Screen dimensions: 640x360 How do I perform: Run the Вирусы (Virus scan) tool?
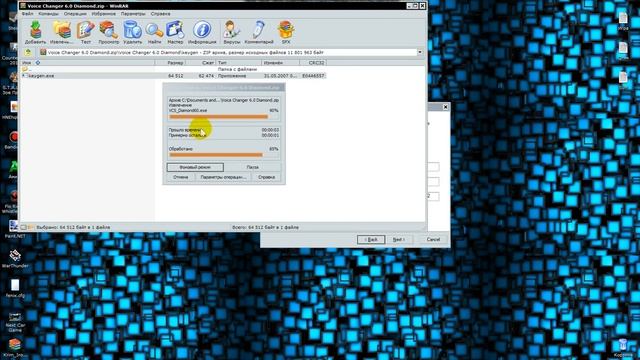coord(232,32)
